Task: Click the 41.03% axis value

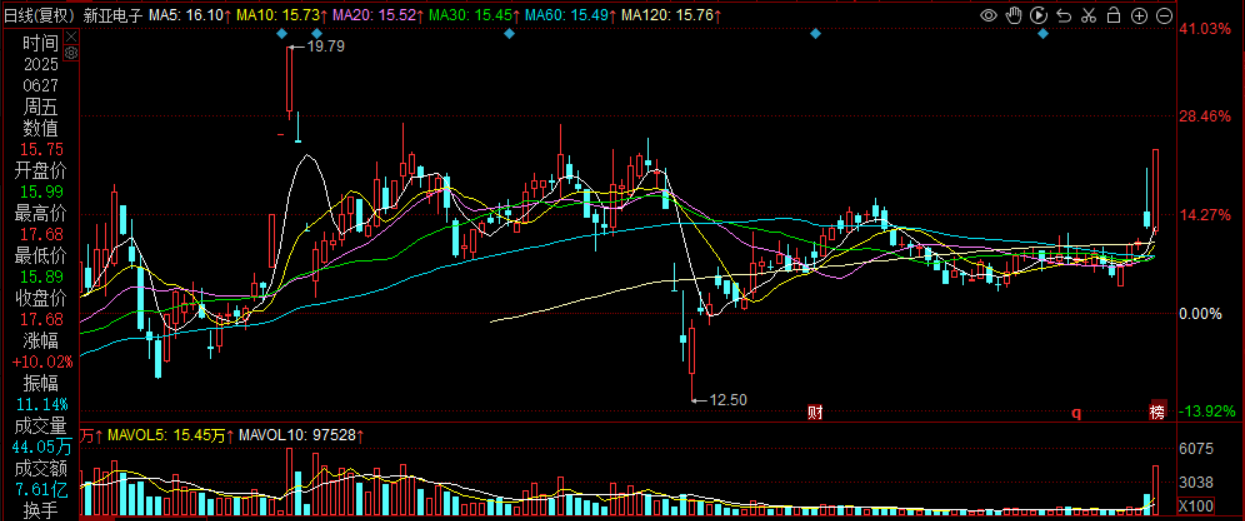Action: pos(1205,29)
